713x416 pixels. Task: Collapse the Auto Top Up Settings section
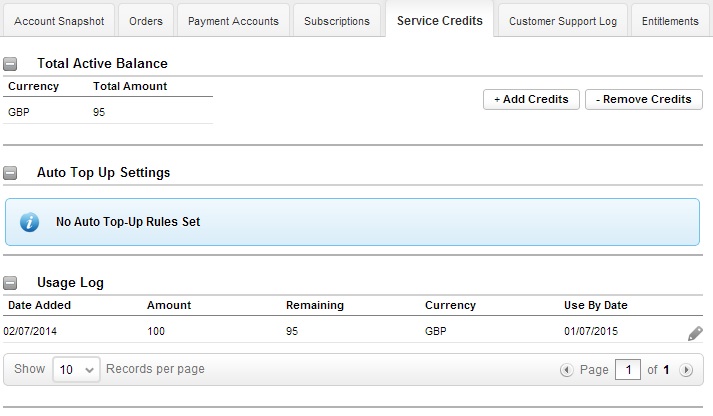point(11,173)
